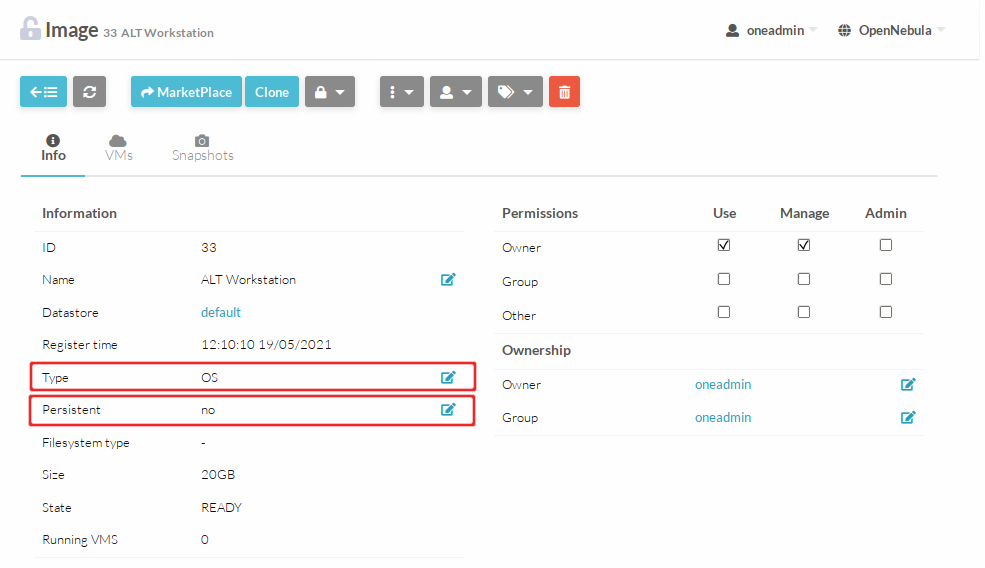Edit the image Name field
985x568 pixels.
[x=448, y=280]
